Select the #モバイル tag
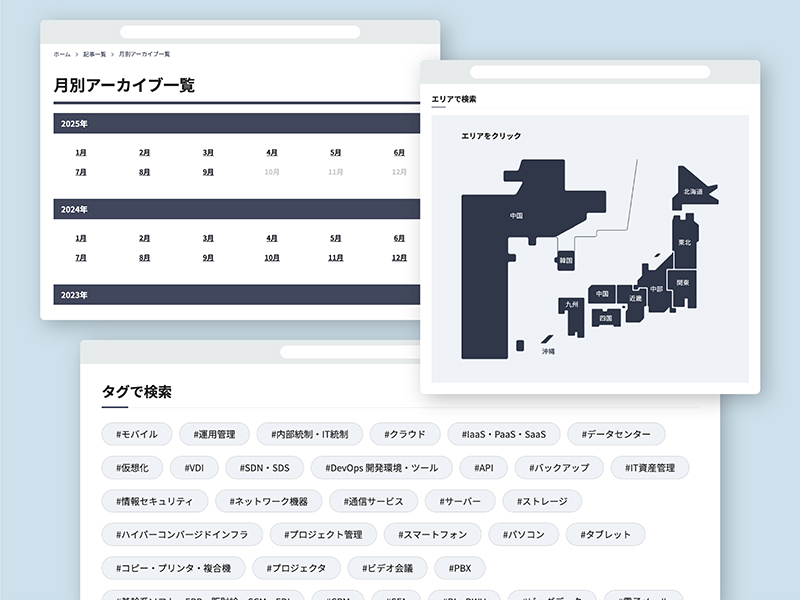The height and width of the screenshot is (600, 800). point(137,434)
